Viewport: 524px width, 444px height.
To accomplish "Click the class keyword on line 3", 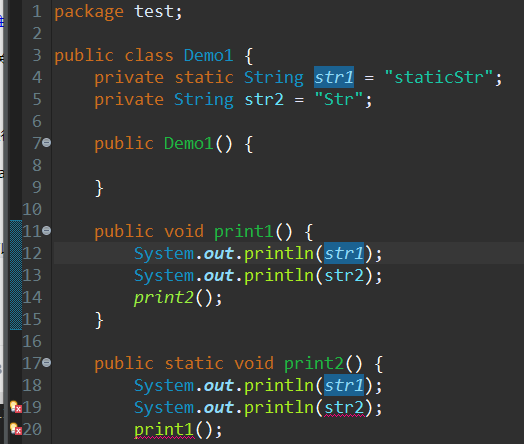I will [149, 55].
